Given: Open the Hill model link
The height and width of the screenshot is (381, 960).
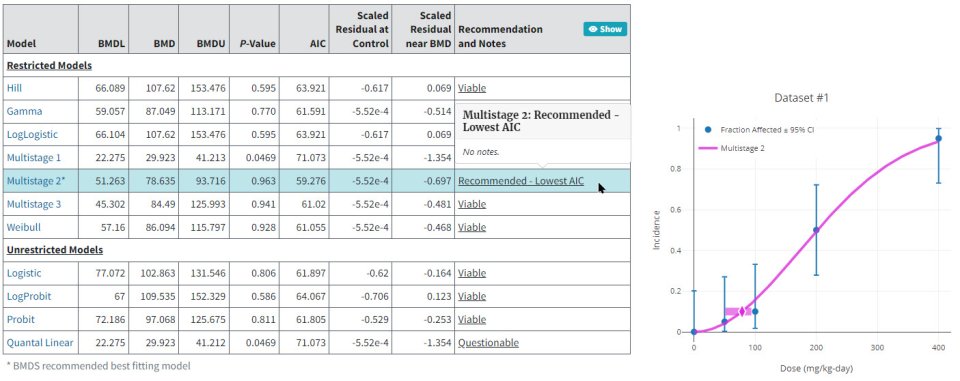Looking at the screenshot, I should pyautogui.click(x=14, y=88).
